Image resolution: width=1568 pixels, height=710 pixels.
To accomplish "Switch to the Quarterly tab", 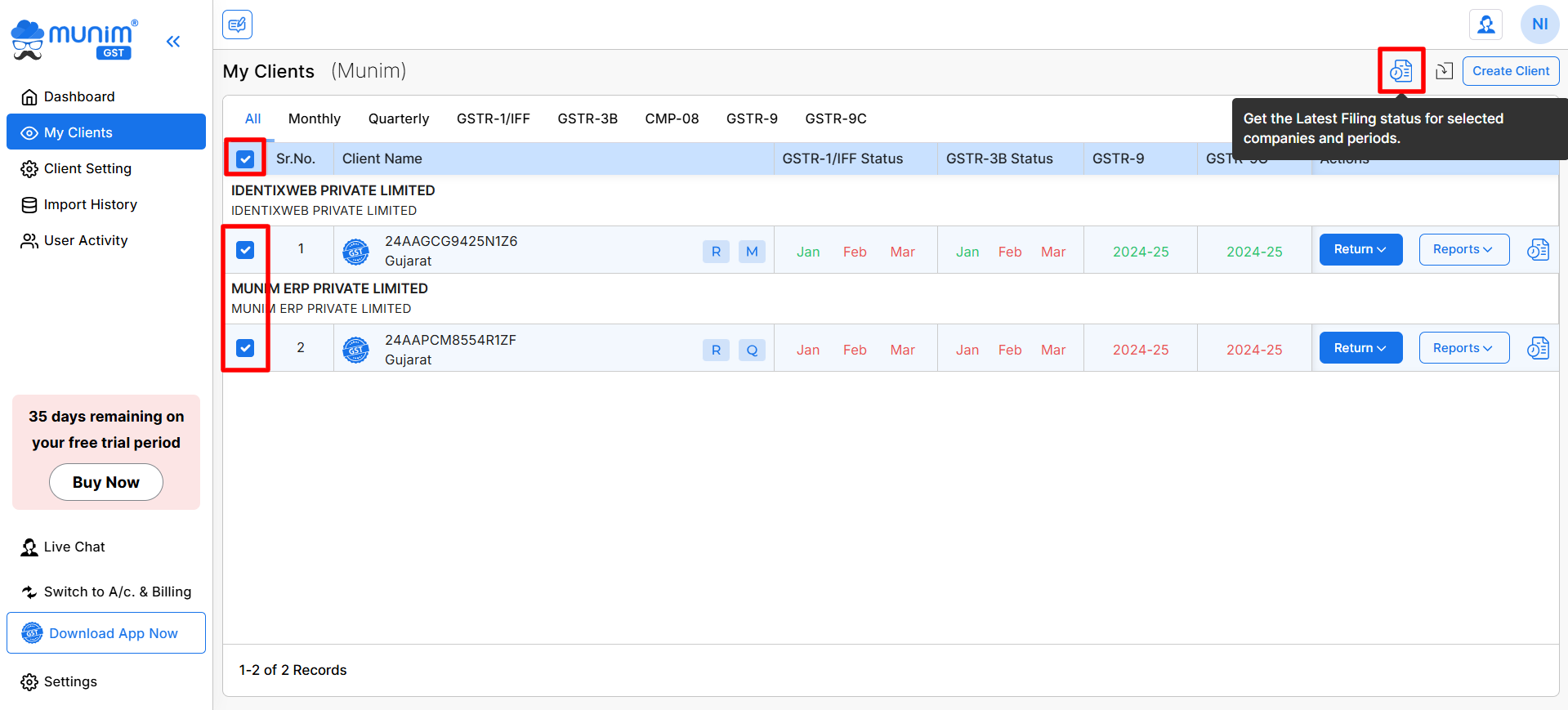I will pos(398,119).
